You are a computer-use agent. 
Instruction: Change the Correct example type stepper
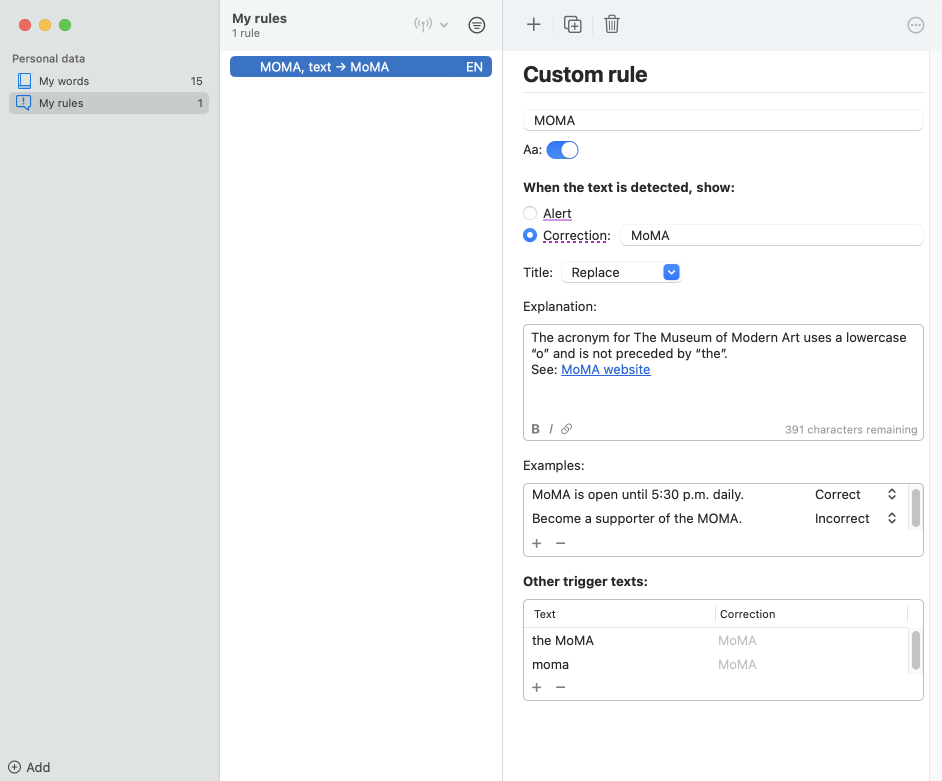pos(891,494)
